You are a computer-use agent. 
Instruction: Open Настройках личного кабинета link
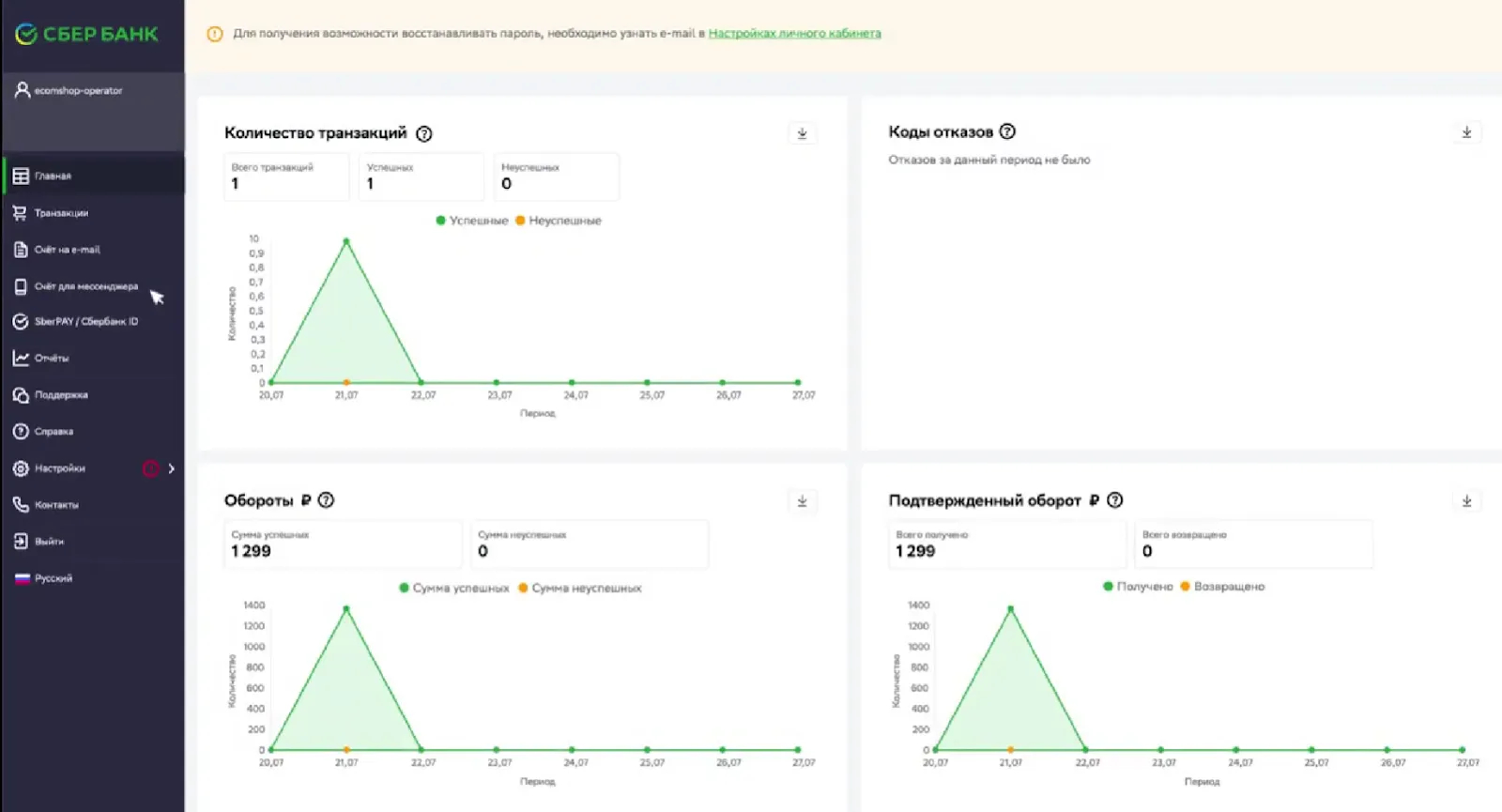[794, 33]
